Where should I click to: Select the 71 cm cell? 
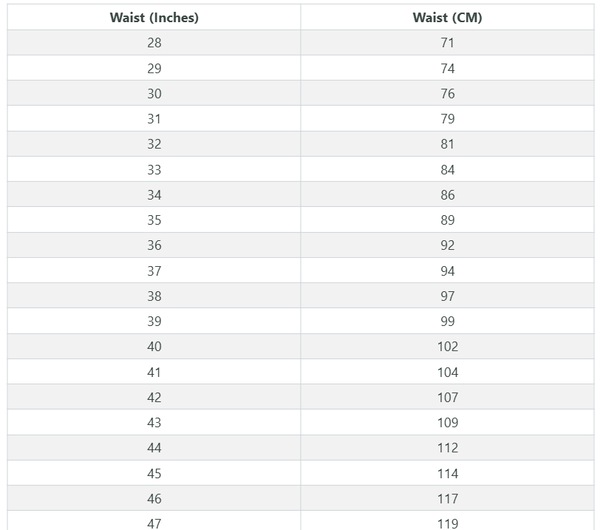coord(447,42)
